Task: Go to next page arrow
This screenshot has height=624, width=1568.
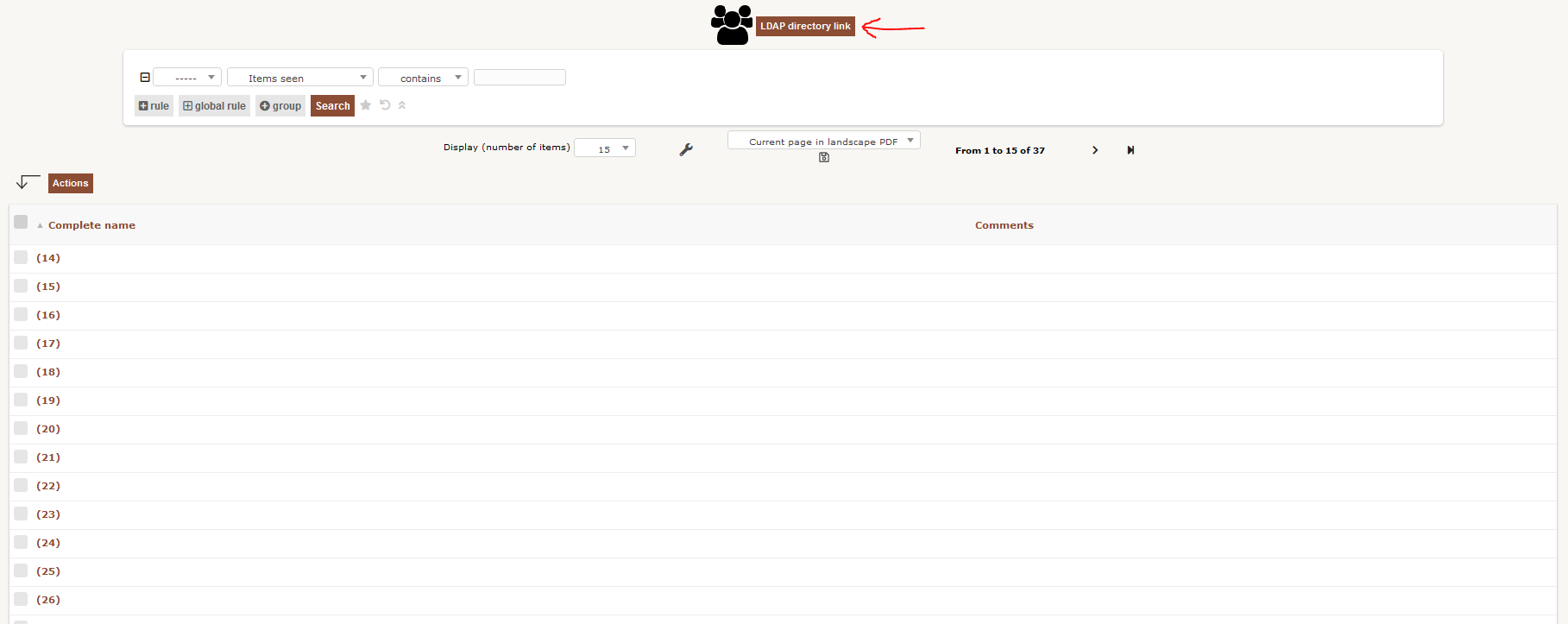Action: point(1095,150)
